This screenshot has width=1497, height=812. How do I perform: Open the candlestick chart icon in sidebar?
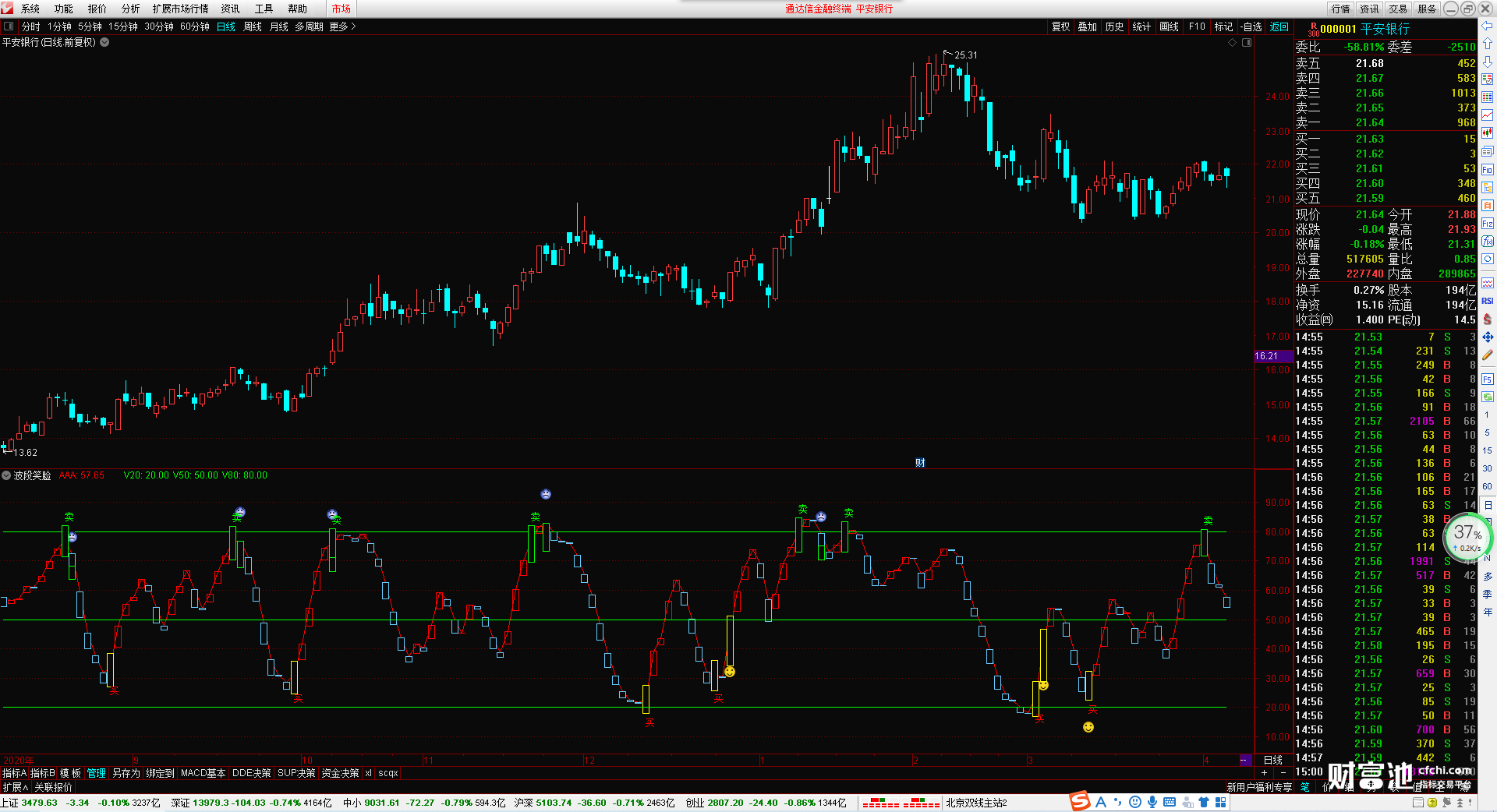tap(1487, 133)
